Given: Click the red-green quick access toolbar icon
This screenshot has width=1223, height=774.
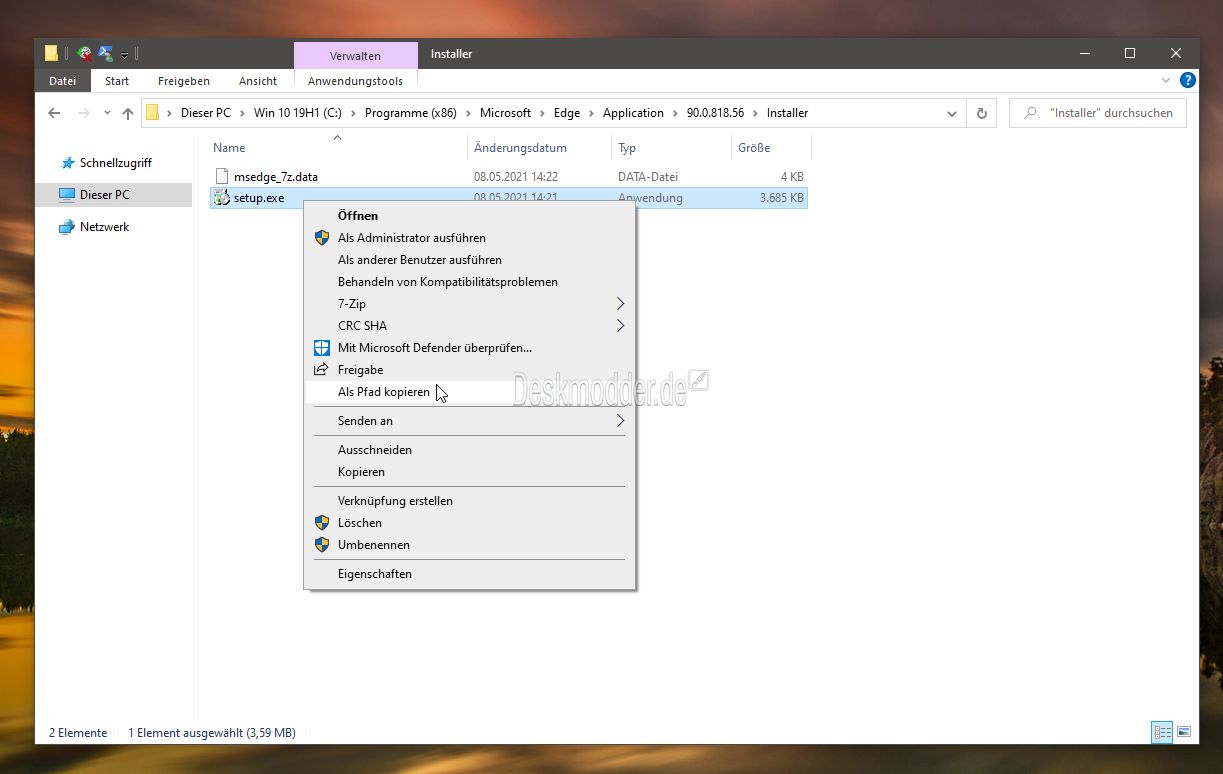Looking at the screenshot, I should (85, 54).
